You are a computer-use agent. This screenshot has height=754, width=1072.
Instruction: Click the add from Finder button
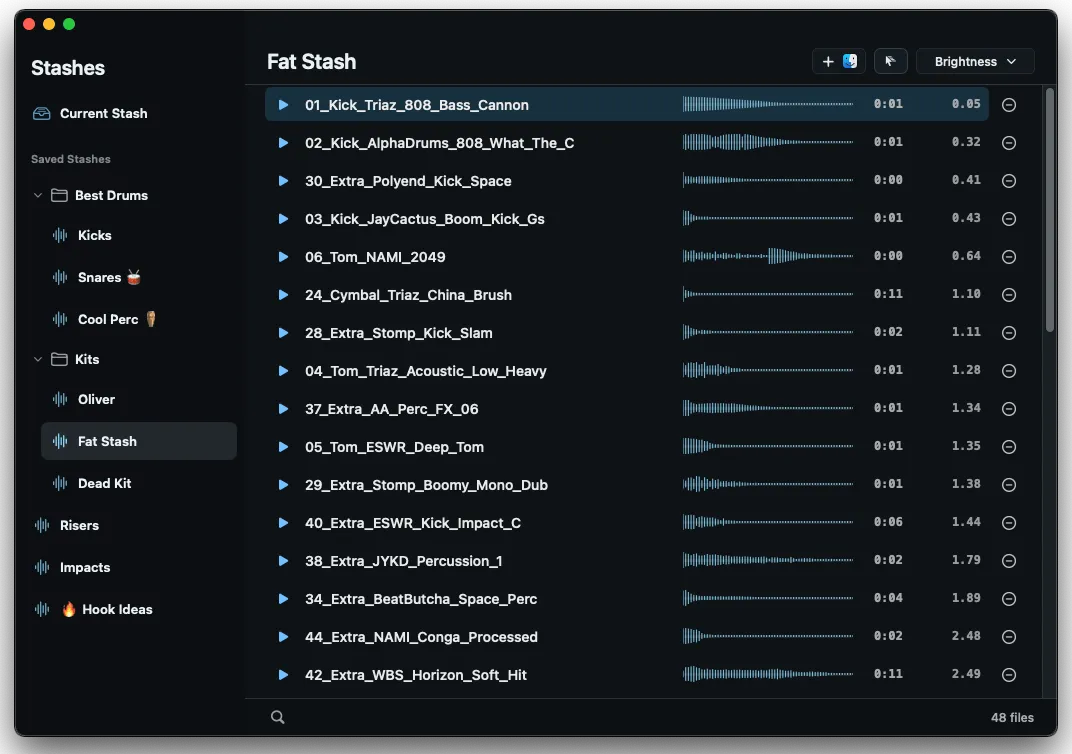click(x=839, y=62)
